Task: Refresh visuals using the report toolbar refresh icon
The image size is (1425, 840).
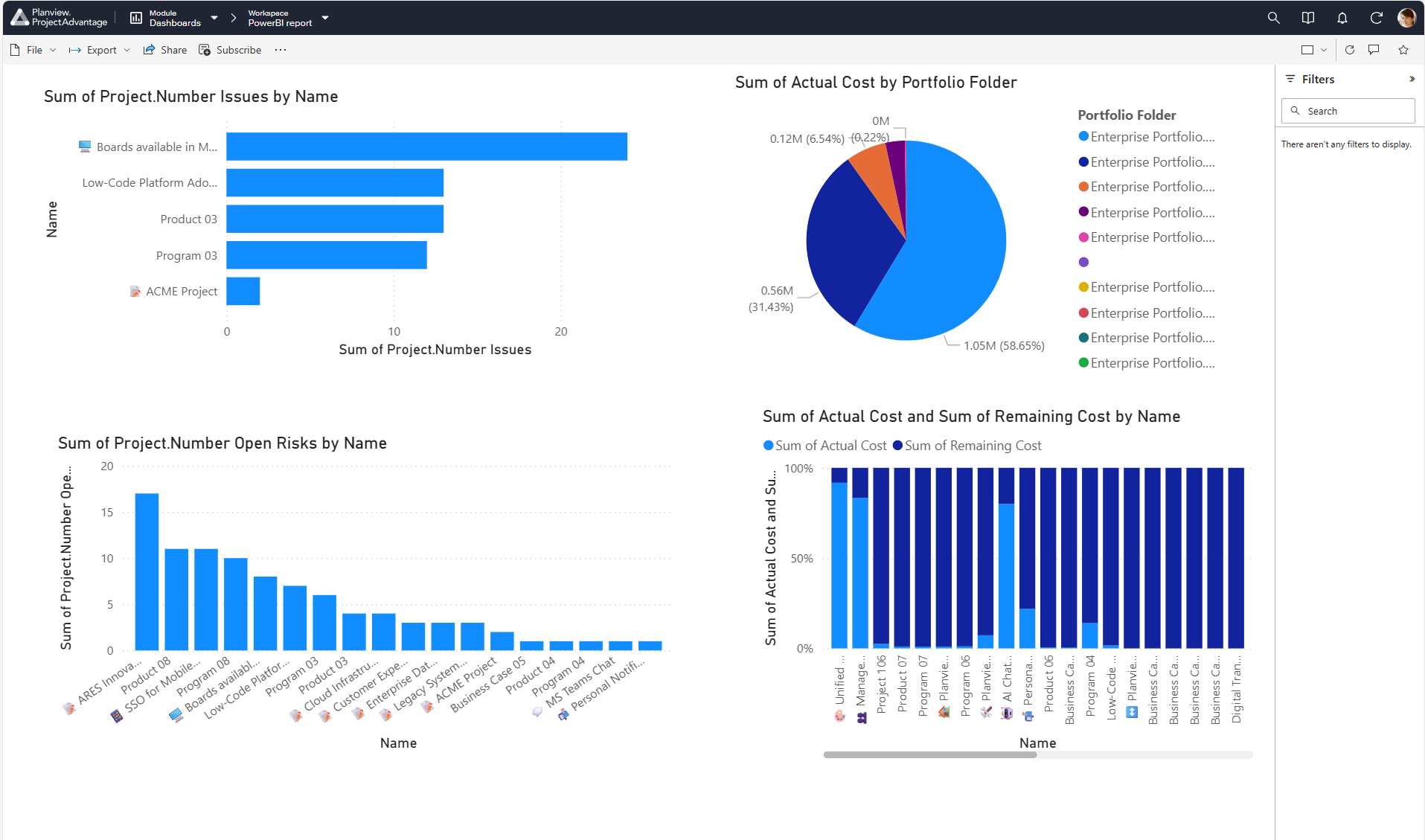Action: 1349,50
